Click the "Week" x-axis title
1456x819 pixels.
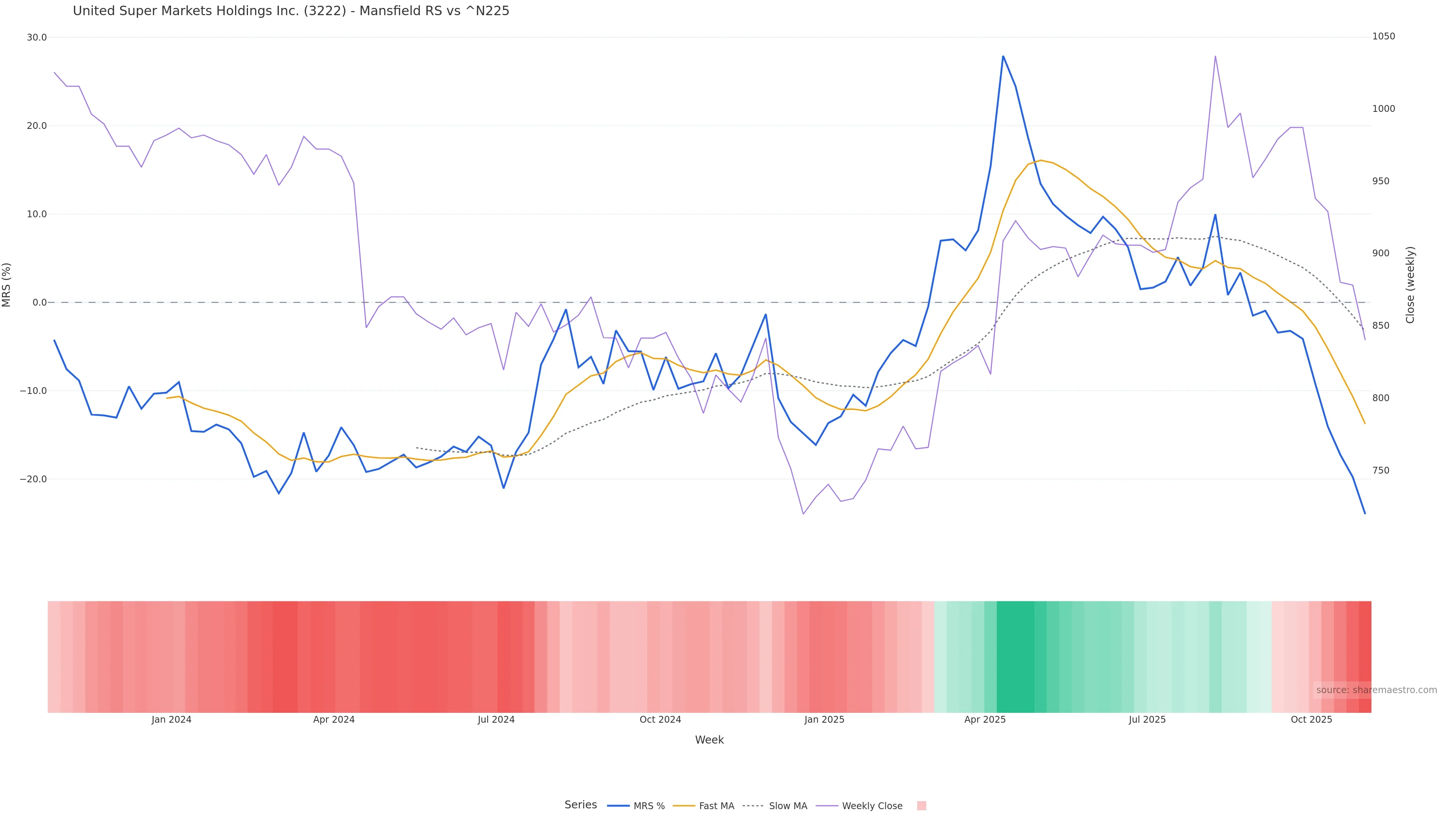[709, 740]
